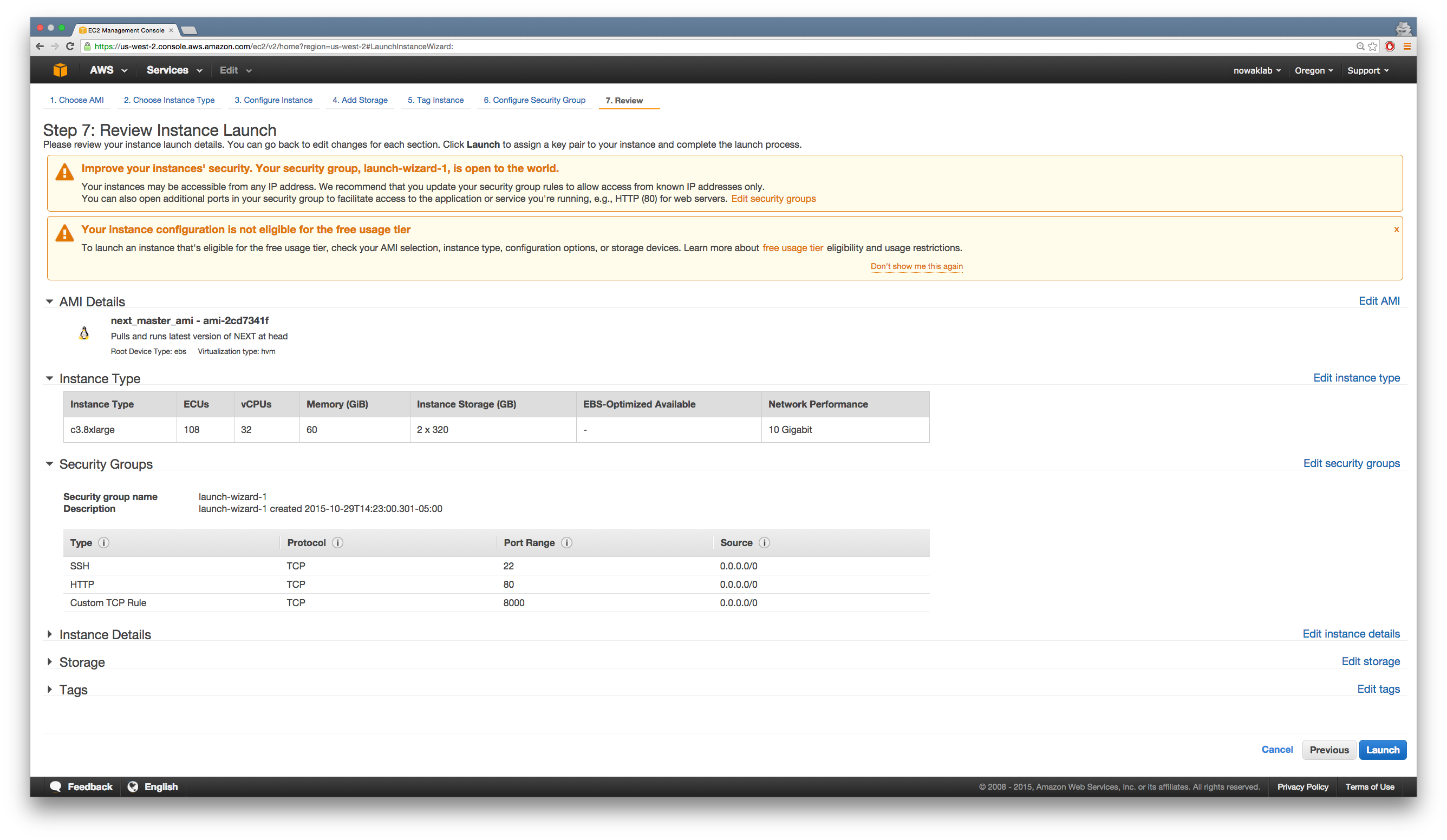The image size is (1447, 840).
Task: Click the globe icon beside English
Action: (133, 786)
